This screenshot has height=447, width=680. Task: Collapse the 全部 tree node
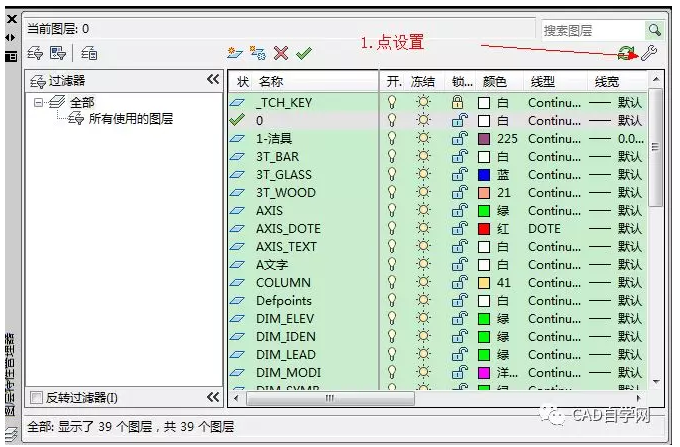coord(39,103)
